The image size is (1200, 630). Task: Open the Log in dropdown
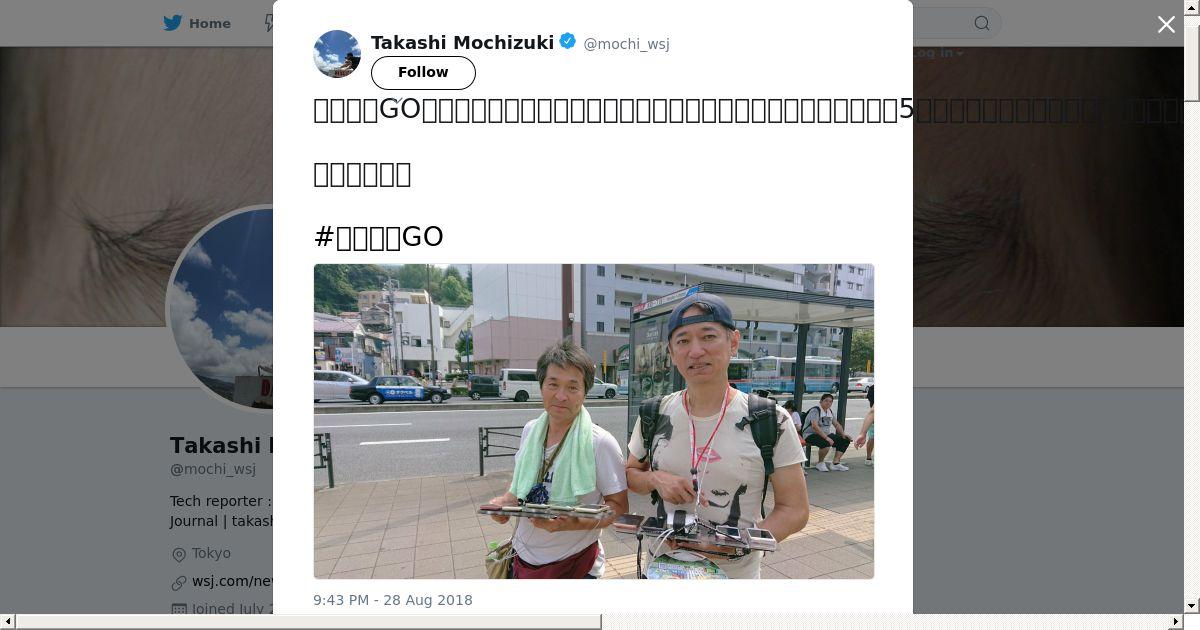coord(938,53)
